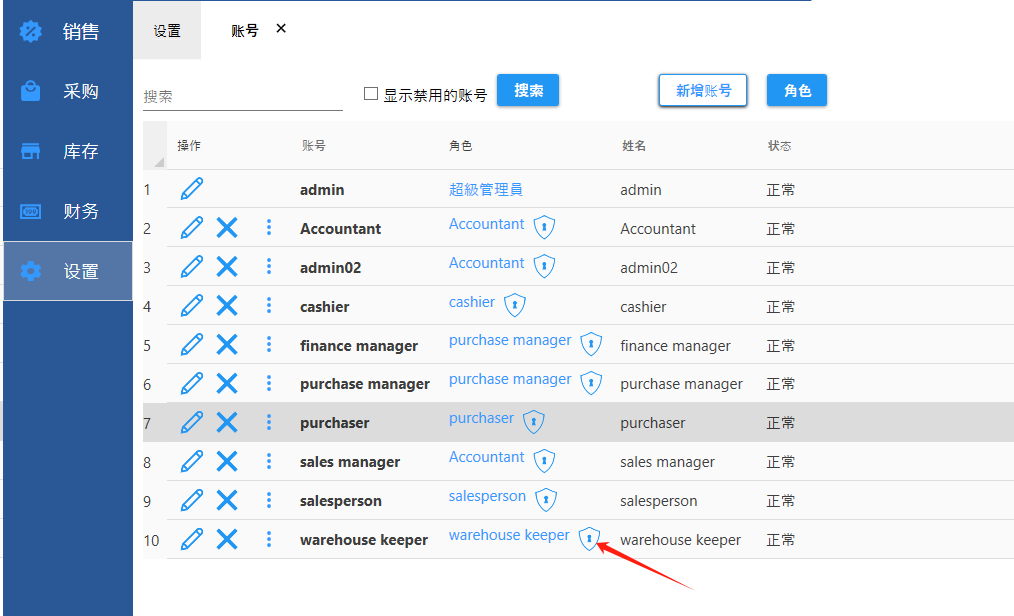Open more options menu for admin02
The image size is (1014, 616).
pos(269,267)
